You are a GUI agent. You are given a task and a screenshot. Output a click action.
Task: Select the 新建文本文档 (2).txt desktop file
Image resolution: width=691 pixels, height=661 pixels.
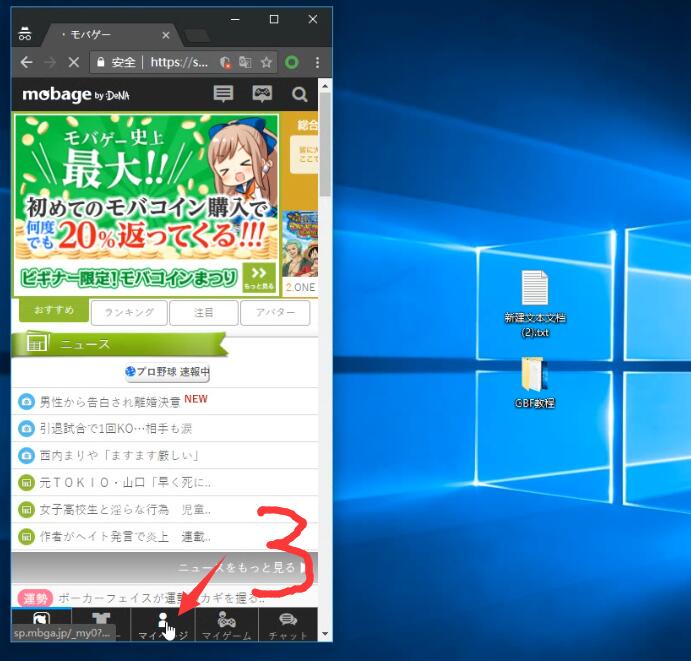[535, 304]
